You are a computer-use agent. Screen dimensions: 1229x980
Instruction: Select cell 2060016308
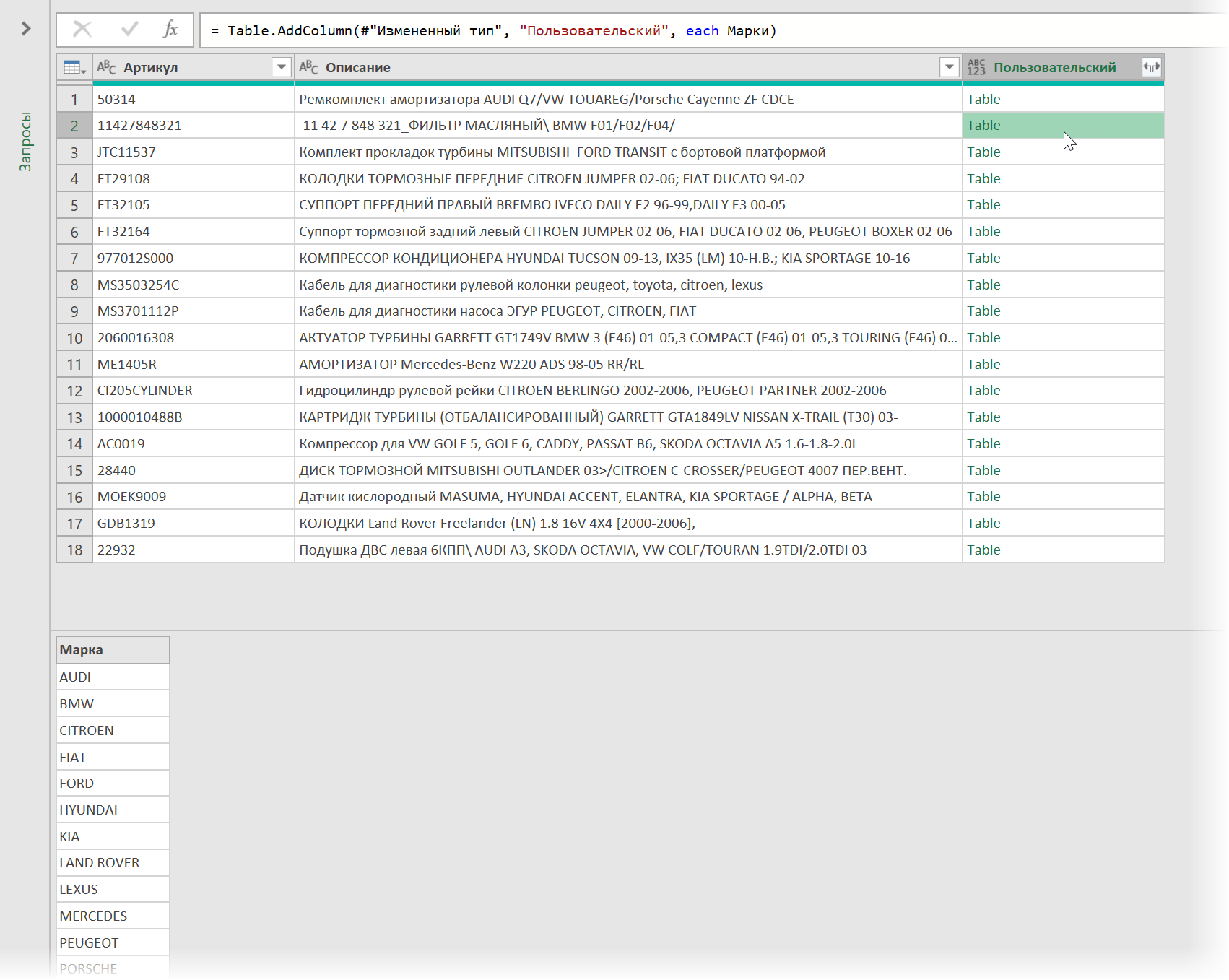(x=194, y=338)
